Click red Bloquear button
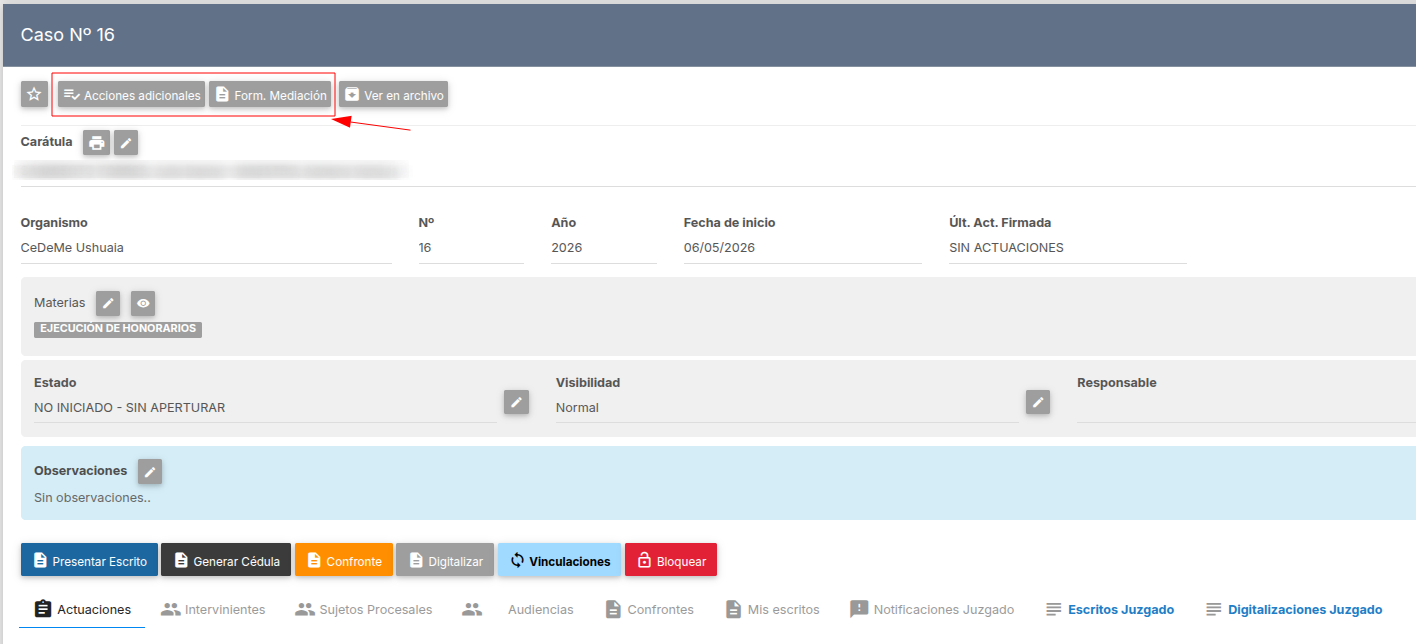The image size is (1416, 644). pyautogui.click(x=671, y=560)
